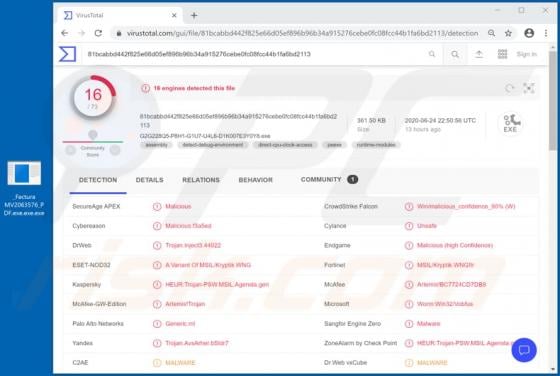Click the upload file icon

click(479, 54)
